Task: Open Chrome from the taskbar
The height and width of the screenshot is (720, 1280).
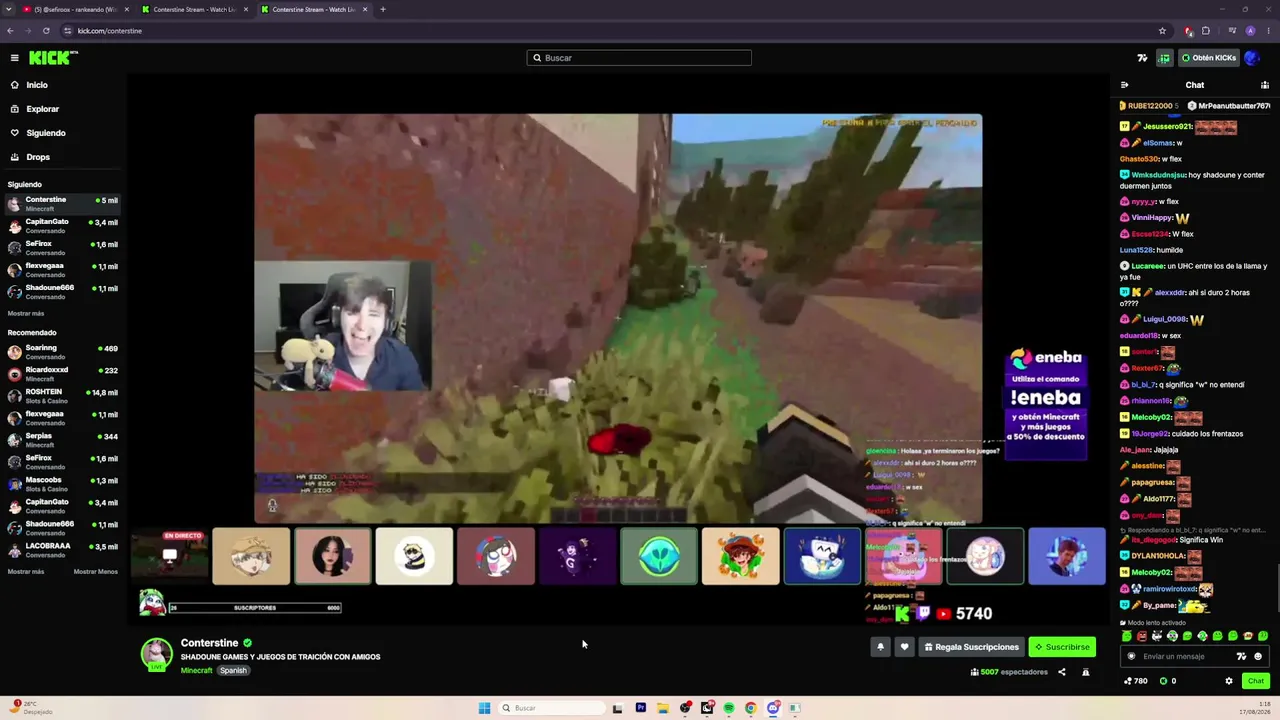Action: [x=750, y=708]
